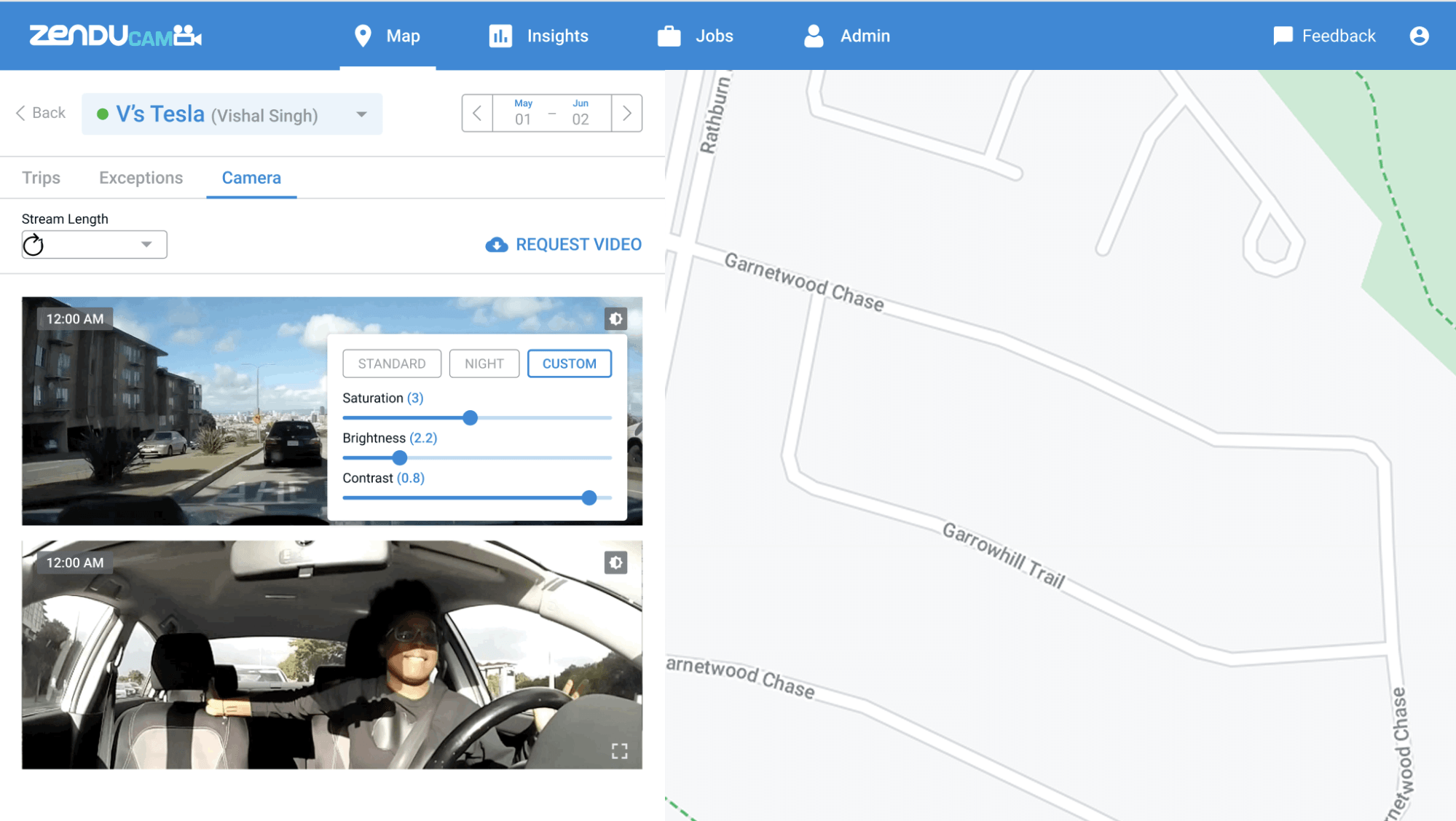Expand cabin camera feed to fullscreen
The height and width of the screenshot is (821, 1456).
[x=620, y=751]
